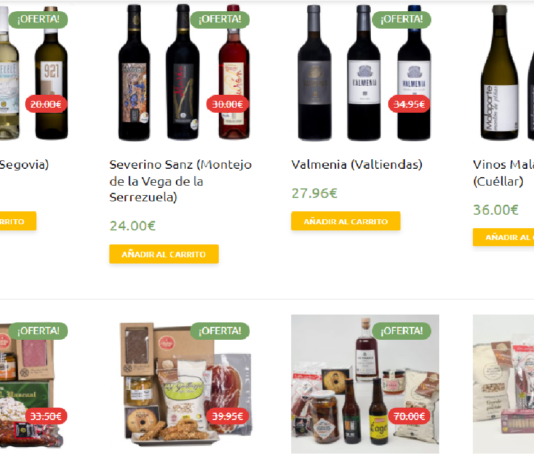Add Valmenia wine pack to cart
This screenshot has width=534, height=462.
(346, 221)
